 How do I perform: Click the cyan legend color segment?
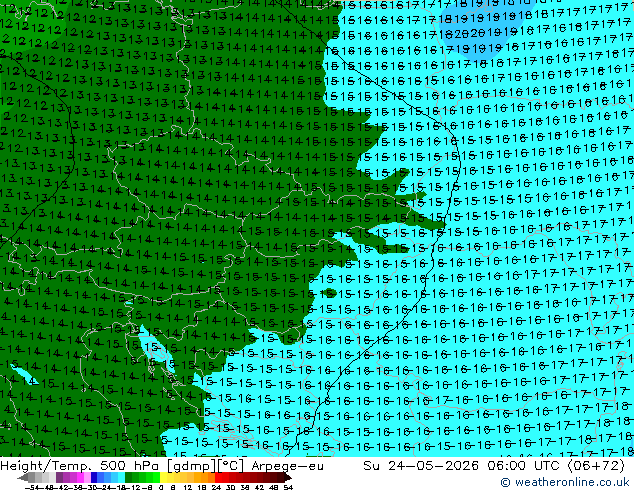click(121, 477)
